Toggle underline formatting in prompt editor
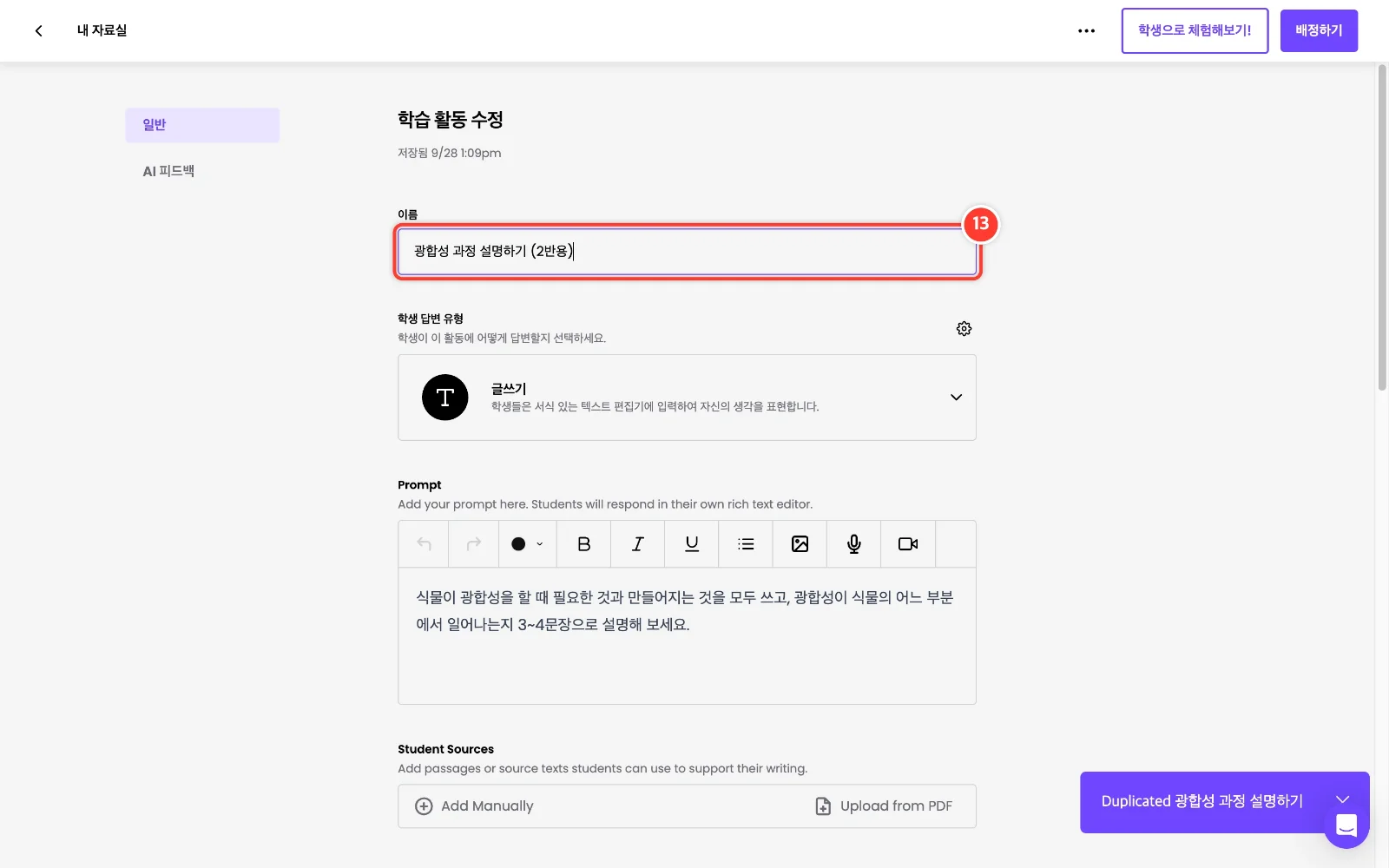Image resolution: width=1389 pixels, height=868 pixels. [692, 544]
